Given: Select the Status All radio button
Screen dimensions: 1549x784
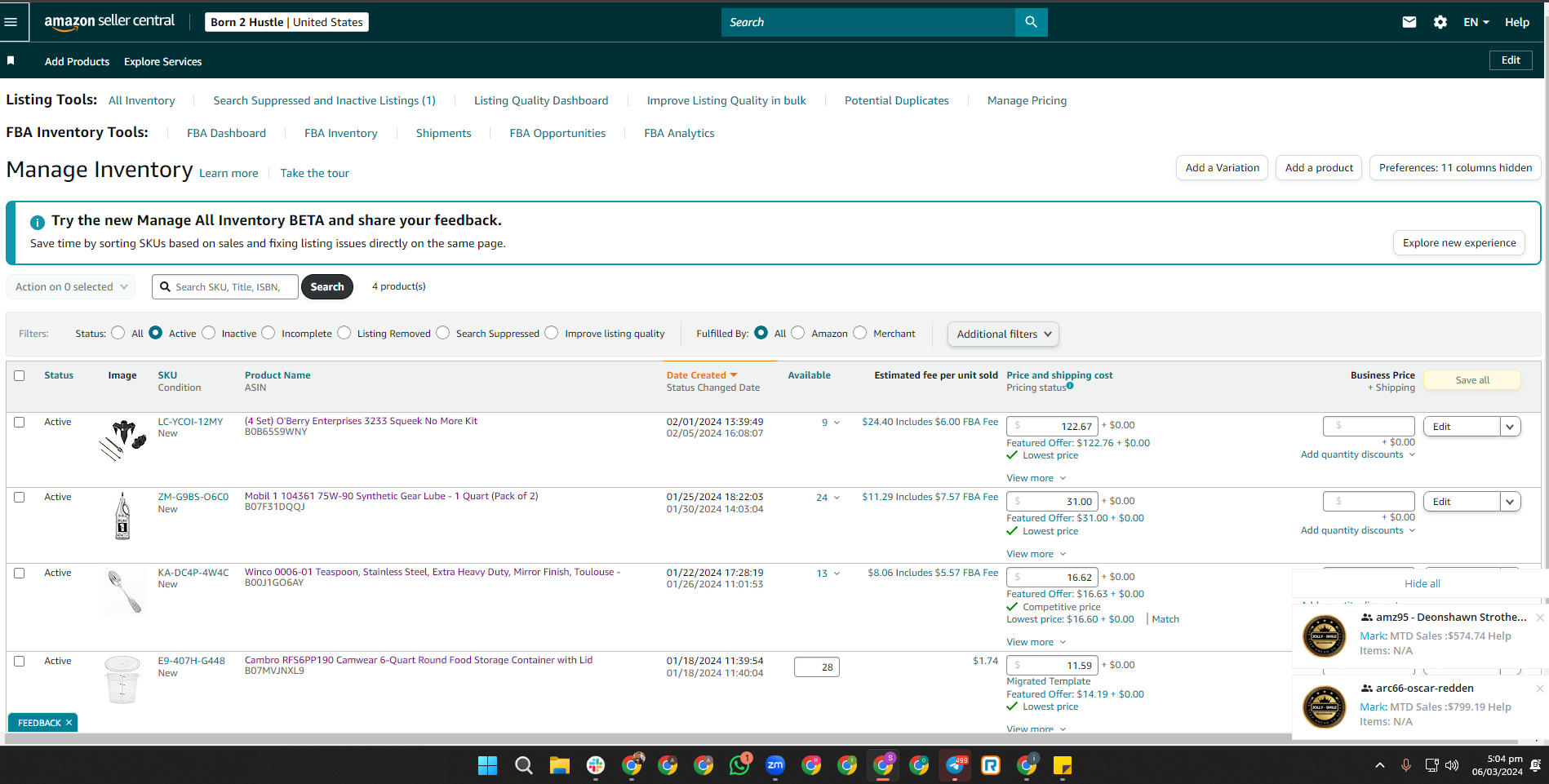Looking at the screenshot, I should coord(118,333).
